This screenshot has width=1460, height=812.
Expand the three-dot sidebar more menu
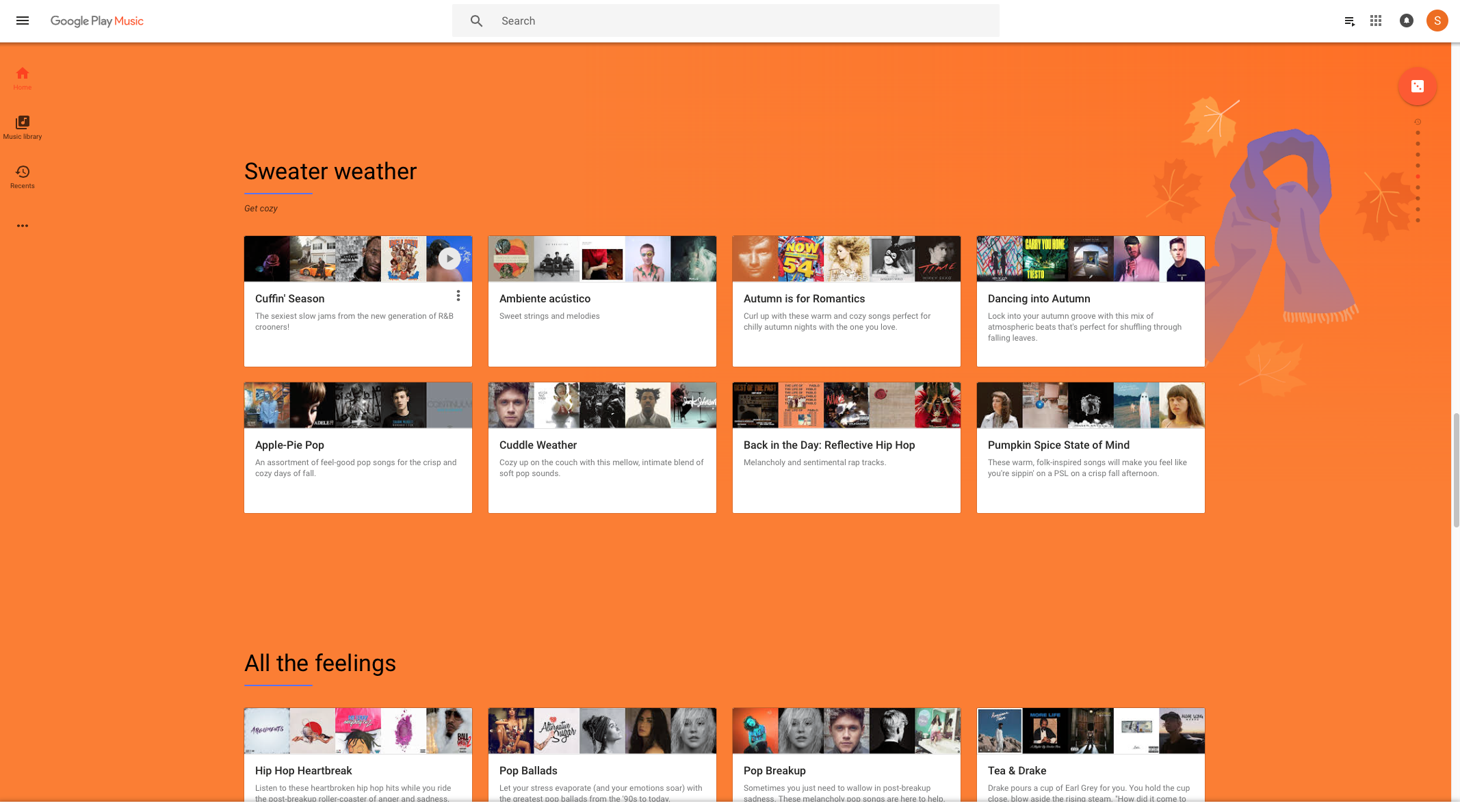pyautogui.click(x=23, y=226)
